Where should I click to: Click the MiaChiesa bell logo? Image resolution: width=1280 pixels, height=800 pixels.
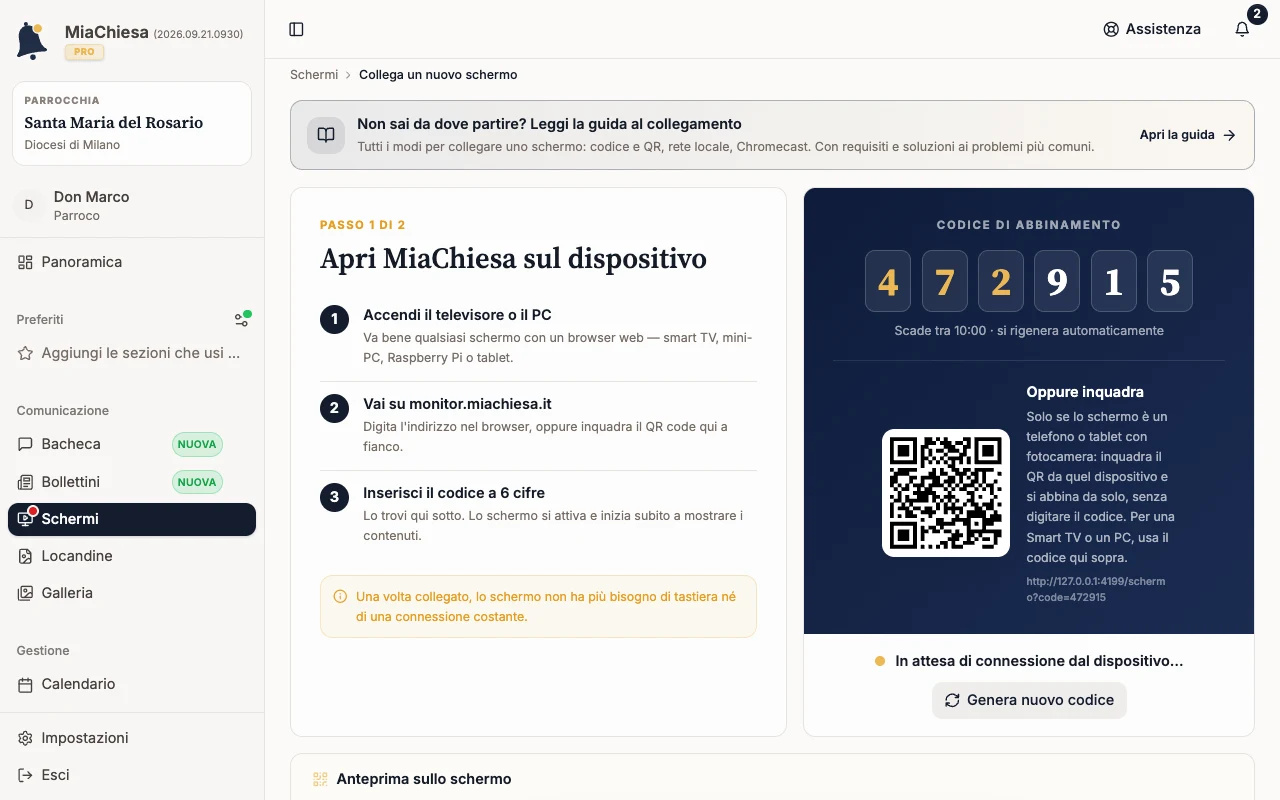tap(32, 41)
